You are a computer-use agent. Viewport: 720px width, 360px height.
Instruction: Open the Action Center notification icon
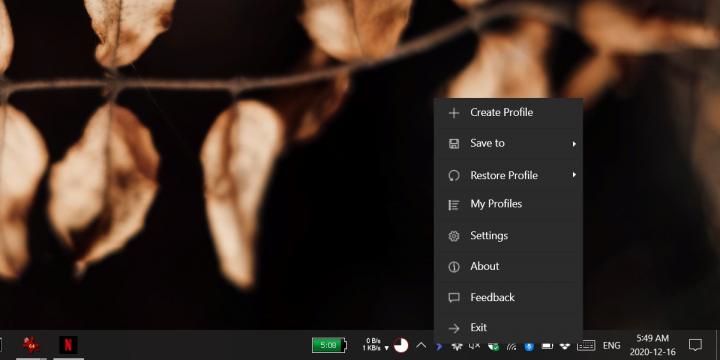click(x=695, y=345)
